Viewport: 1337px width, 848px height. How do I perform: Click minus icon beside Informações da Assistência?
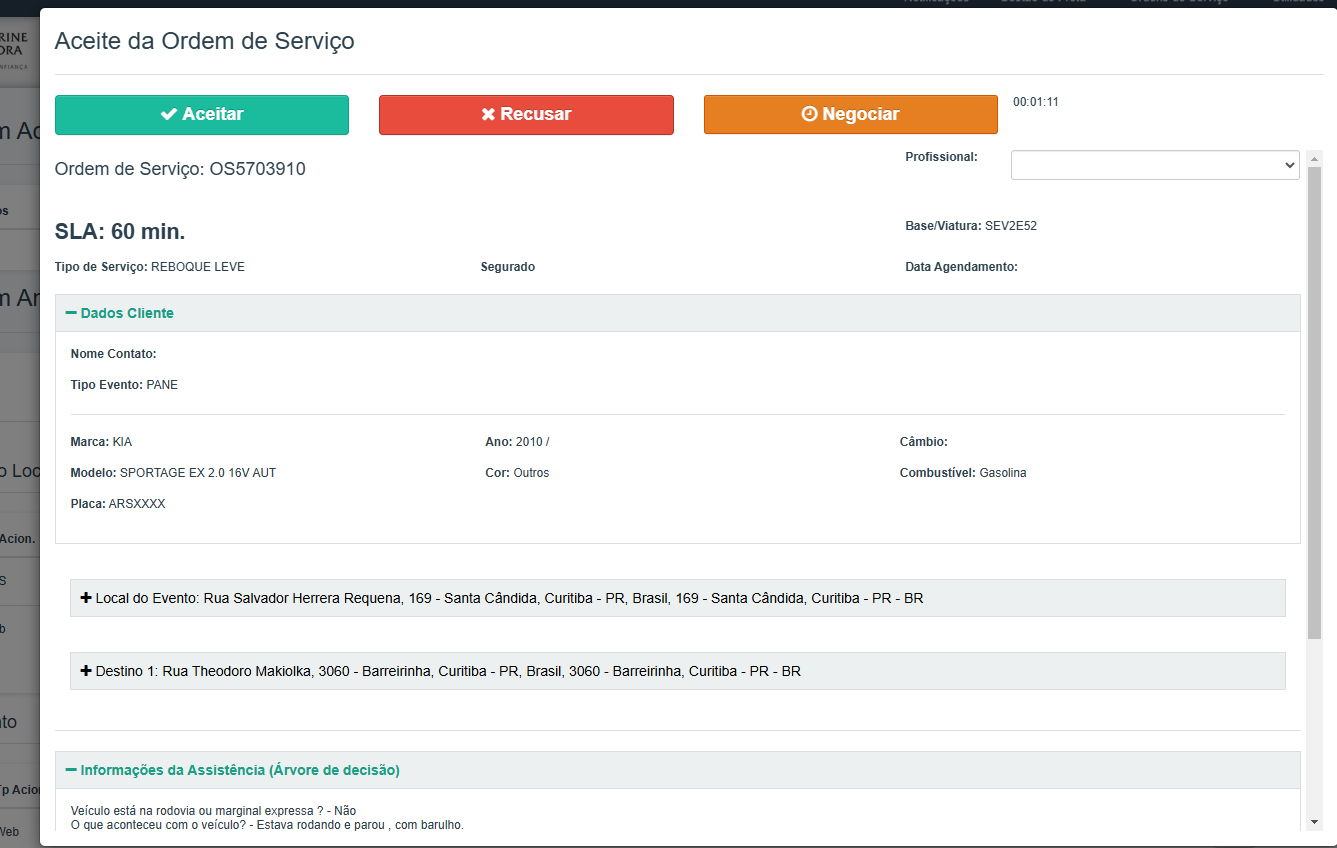tap(71, 770)
